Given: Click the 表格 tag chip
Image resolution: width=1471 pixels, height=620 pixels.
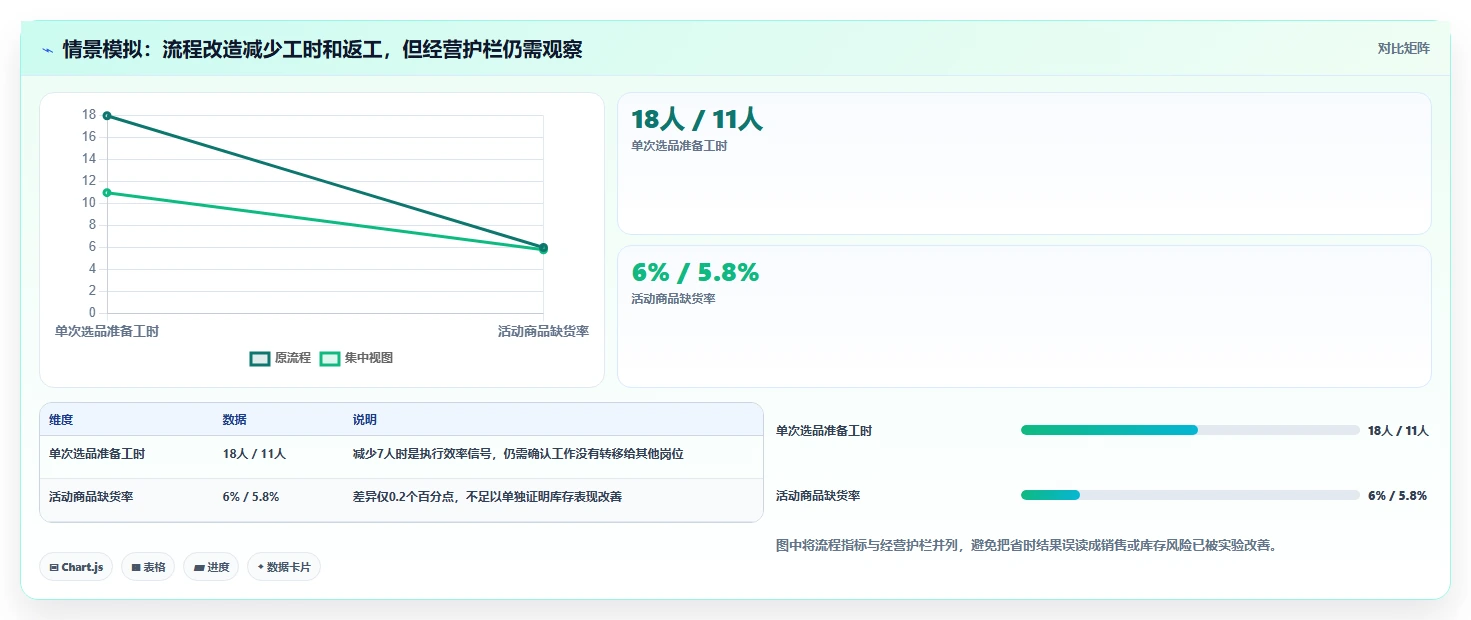Looking at the screenshot, I should pos(148,567).
